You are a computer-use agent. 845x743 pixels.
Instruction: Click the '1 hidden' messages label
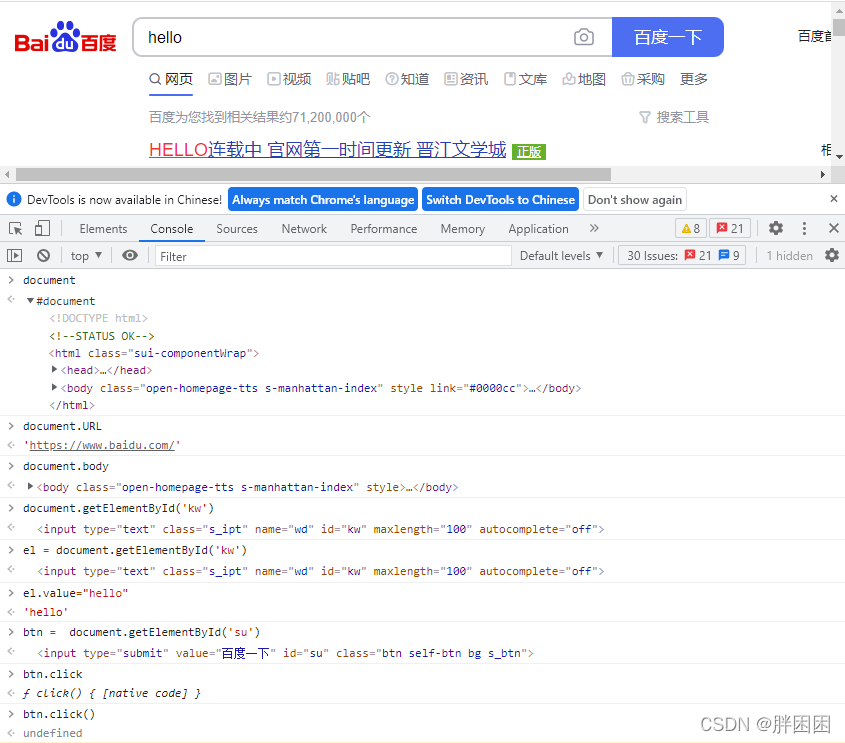789,256
